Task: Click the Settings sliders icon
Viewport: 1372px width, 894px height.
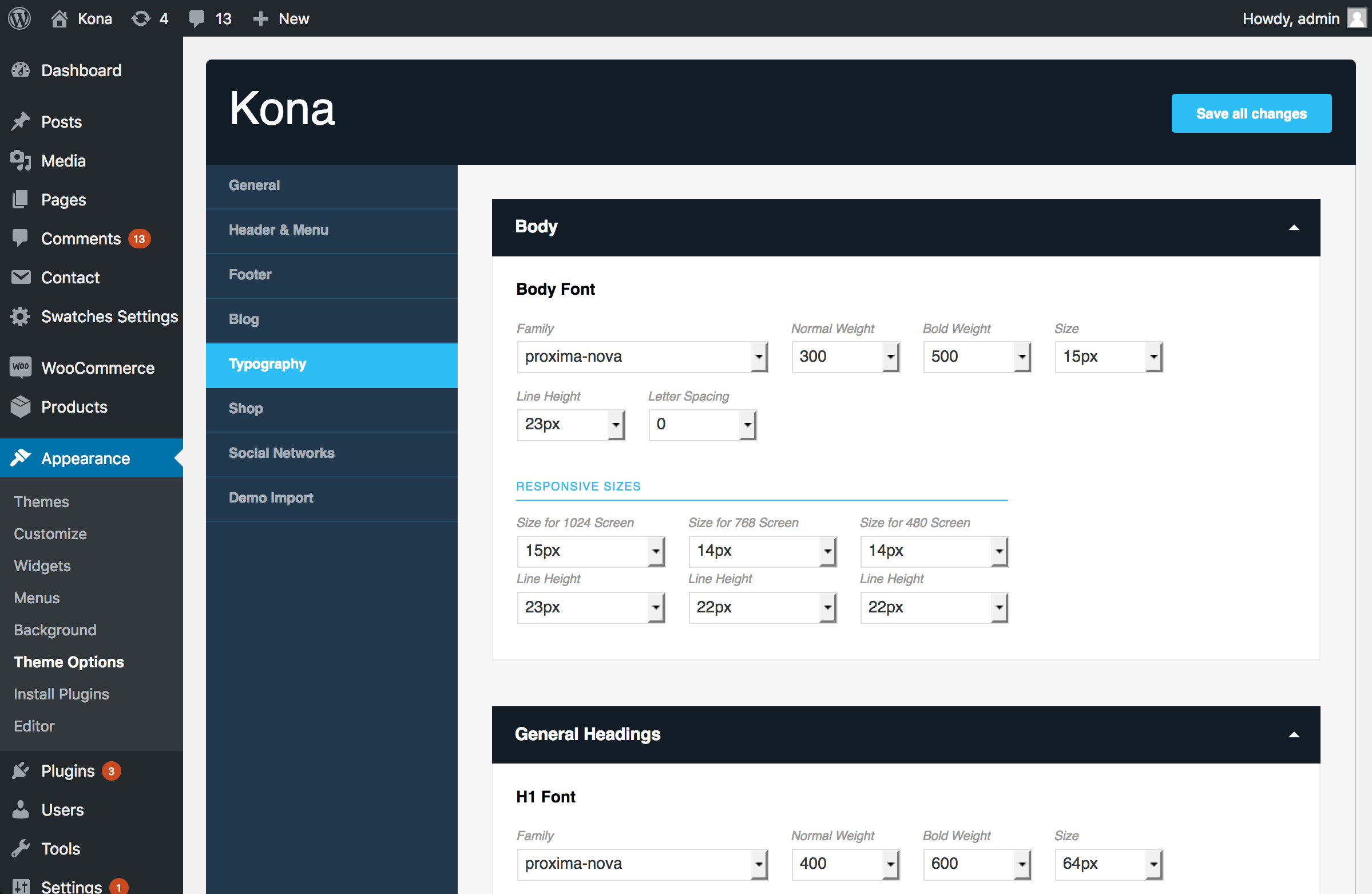Action: pos(21,887)
